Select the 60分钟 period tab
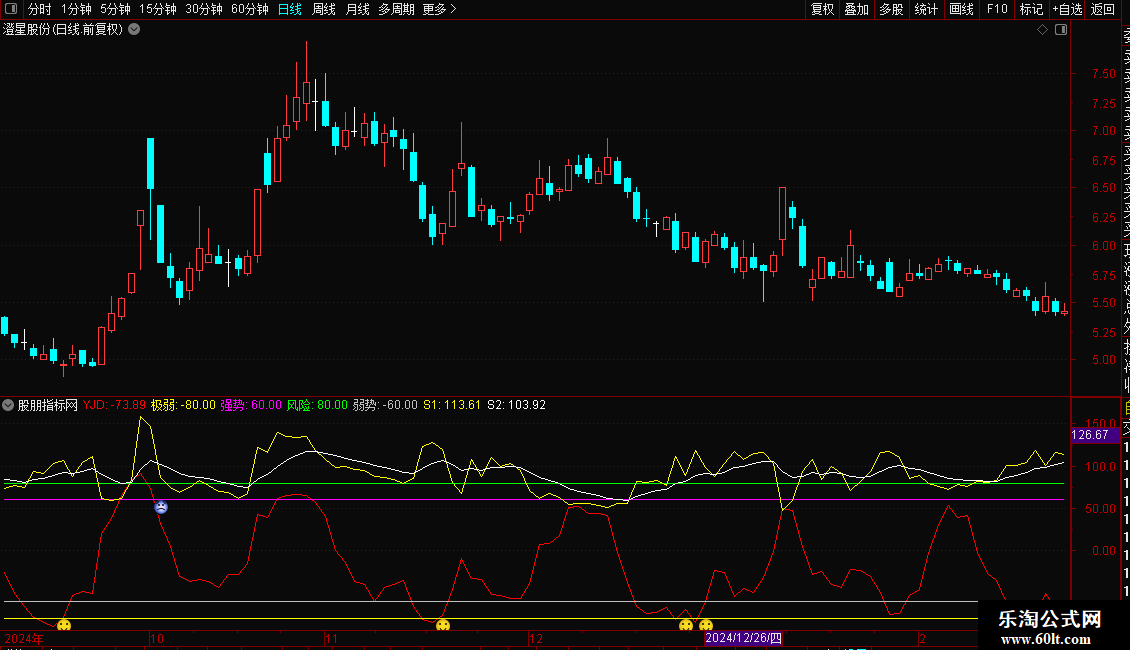Screen dimensions: 1130x650 click(x=249, y=10)
